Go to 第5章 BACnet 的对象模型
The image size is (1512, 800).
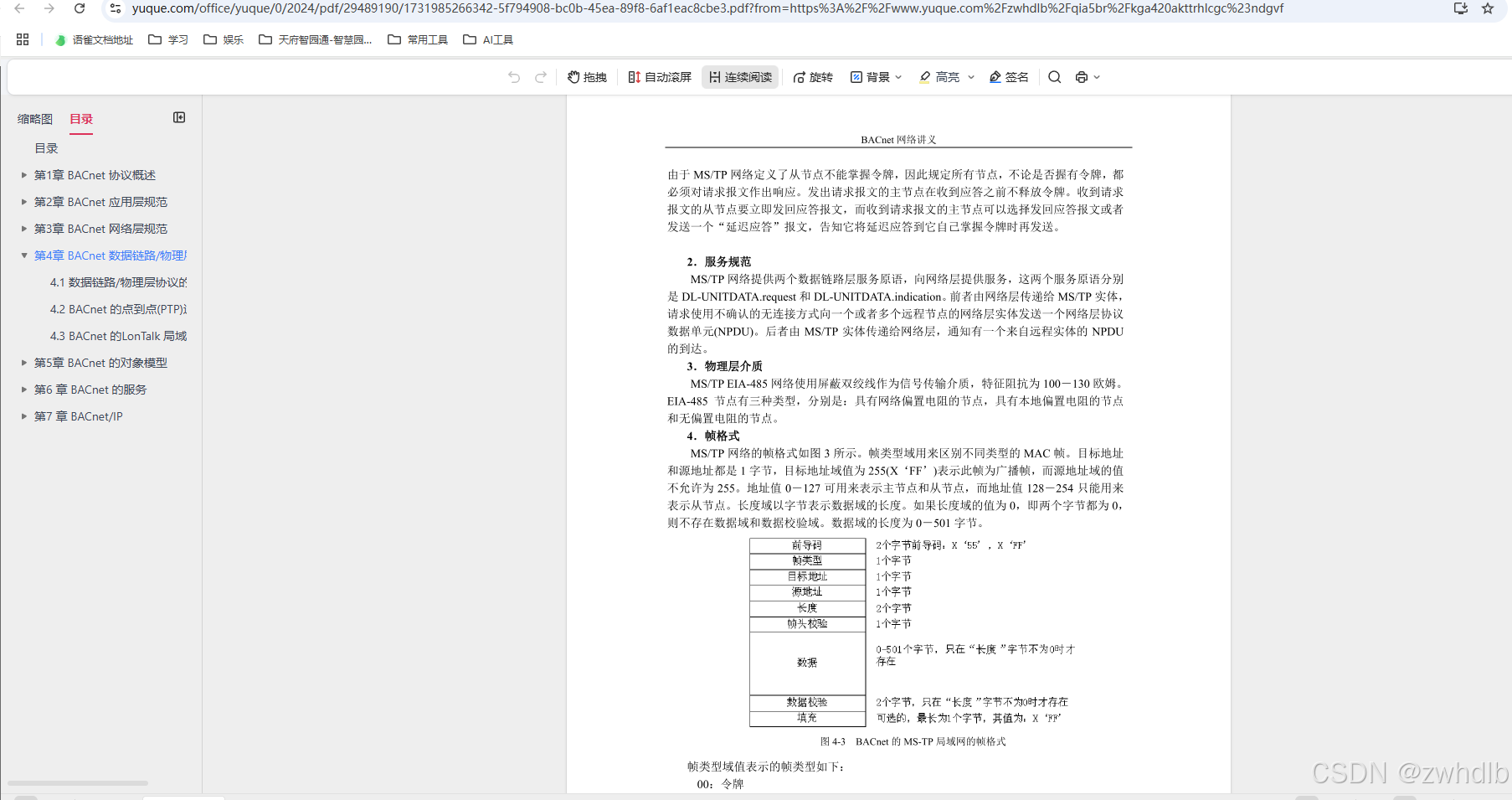(x=100, y=363)
